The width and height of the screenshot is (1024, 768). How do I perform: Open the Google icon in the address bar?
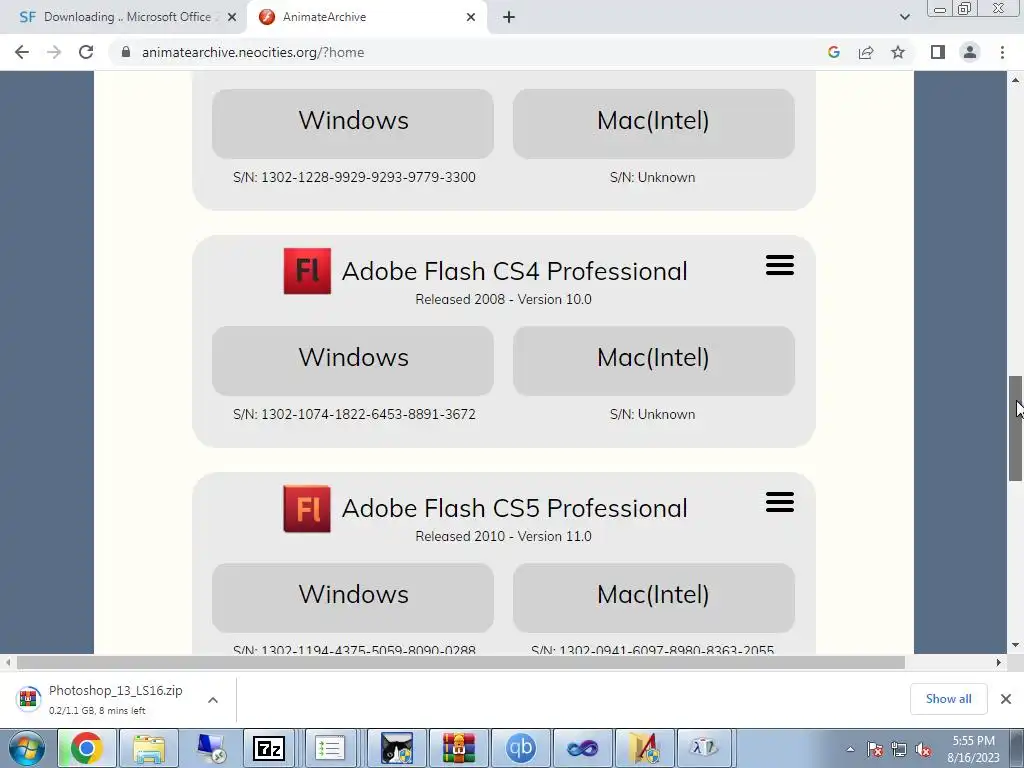point(833,52)
